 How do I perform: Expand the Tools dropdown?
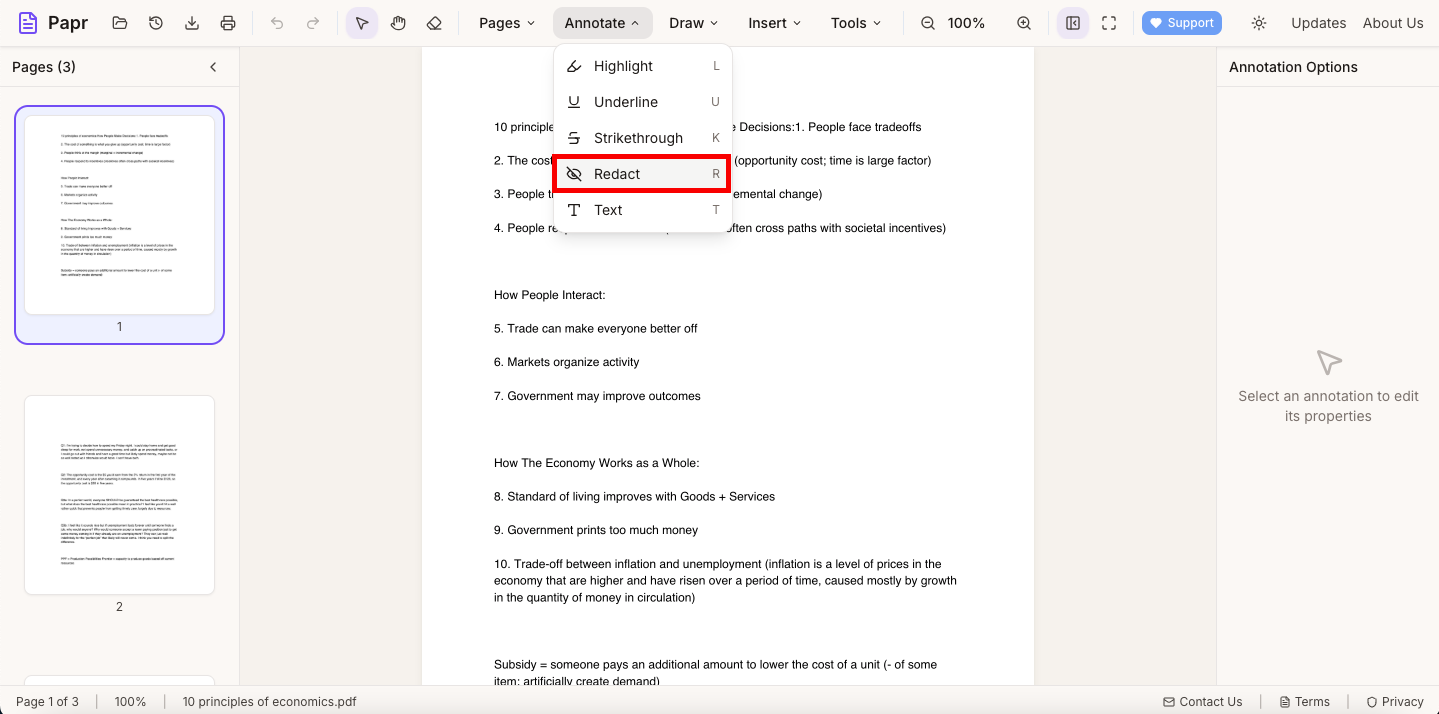tap(855, 22)
